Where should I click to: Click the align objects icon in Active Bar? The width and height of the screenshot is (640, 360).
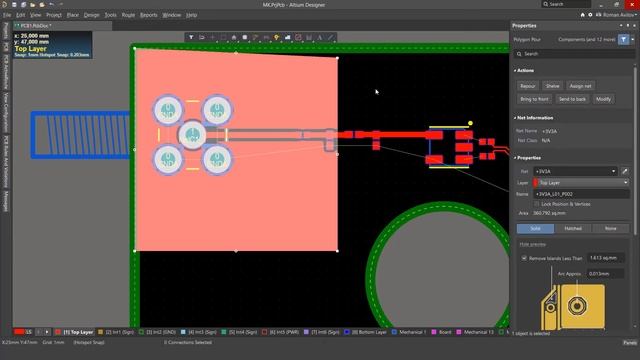[x=234, y=37]
